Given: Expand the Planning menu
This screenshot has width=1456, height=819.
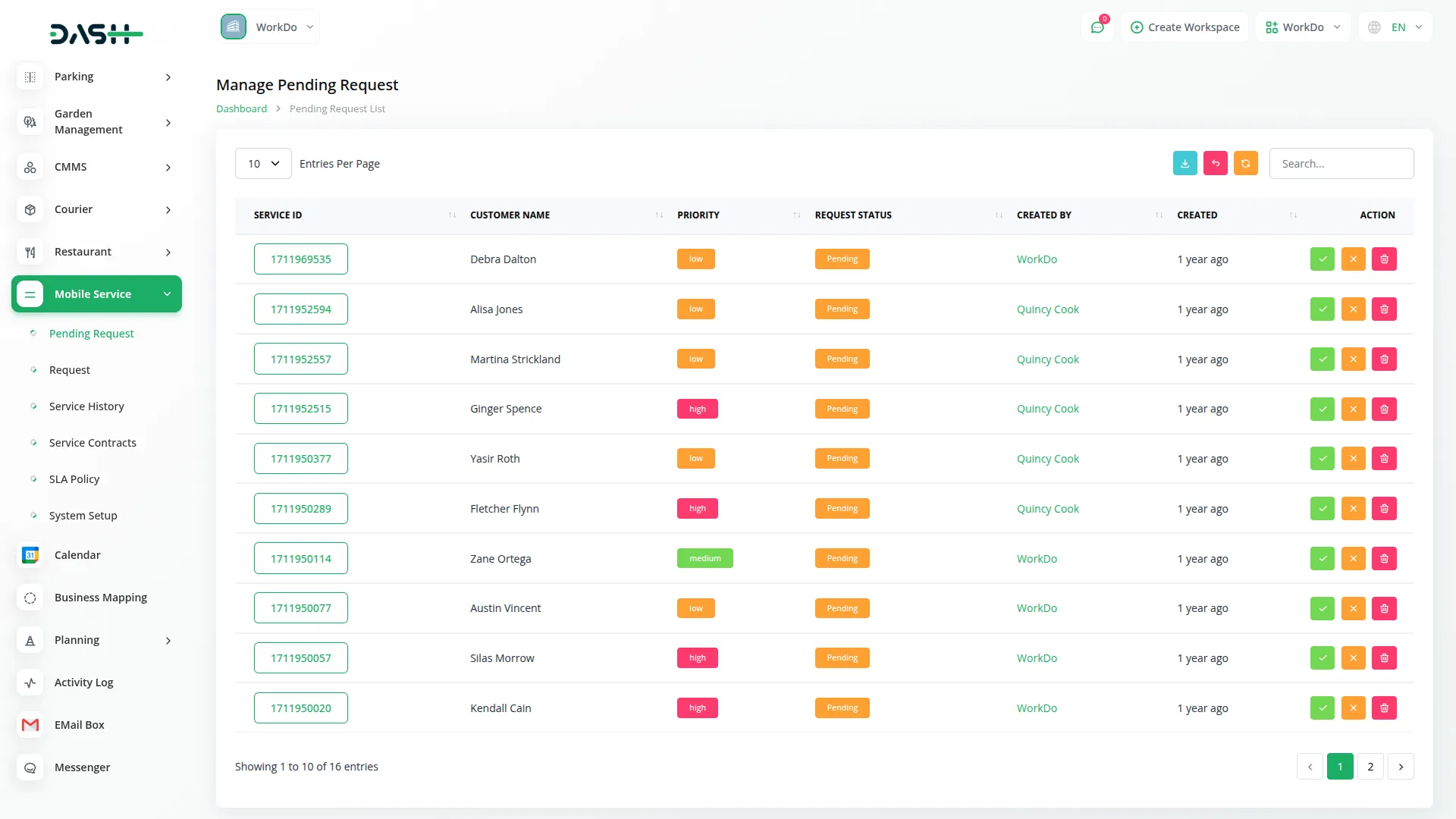Looking at the screenshot, I should (96, 640).
